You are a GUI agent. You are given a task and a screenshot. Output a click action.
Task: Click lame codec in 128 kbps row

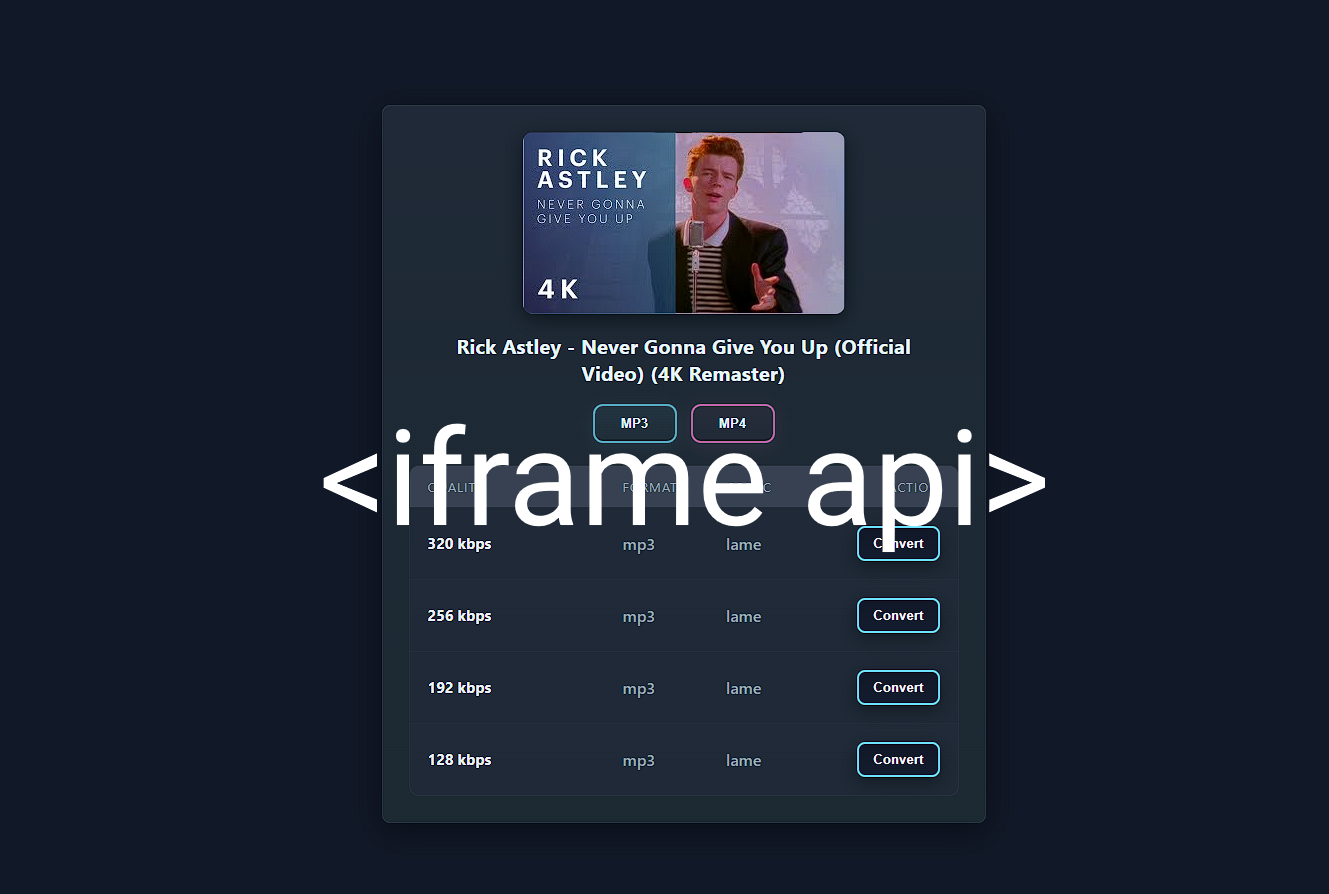click(x=744, y=761)
